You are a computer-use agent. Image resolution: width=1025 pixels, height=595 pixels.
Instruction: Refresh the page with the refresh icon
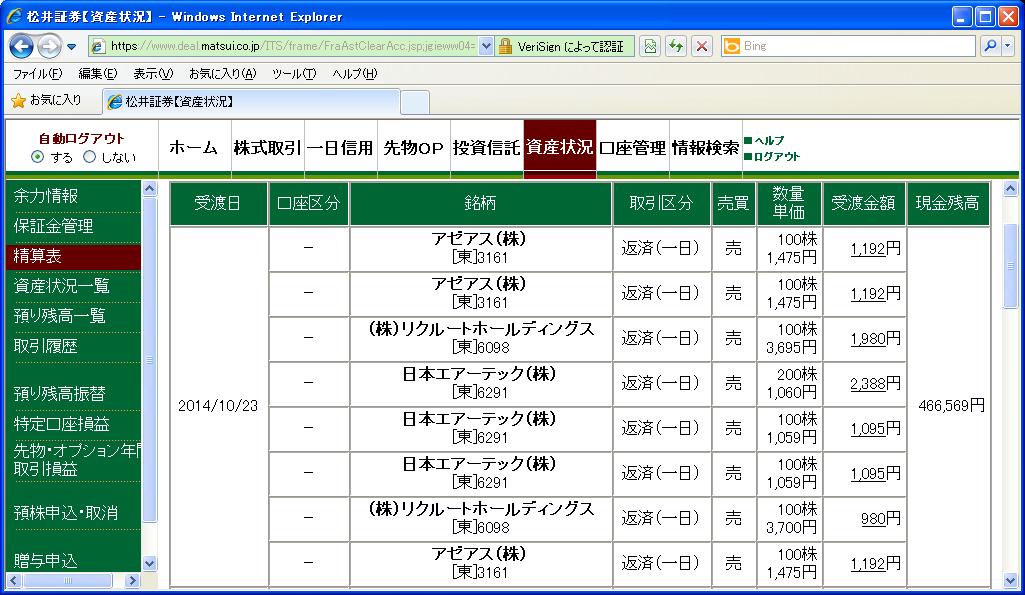pyautogui.click(x=676, y=46)
